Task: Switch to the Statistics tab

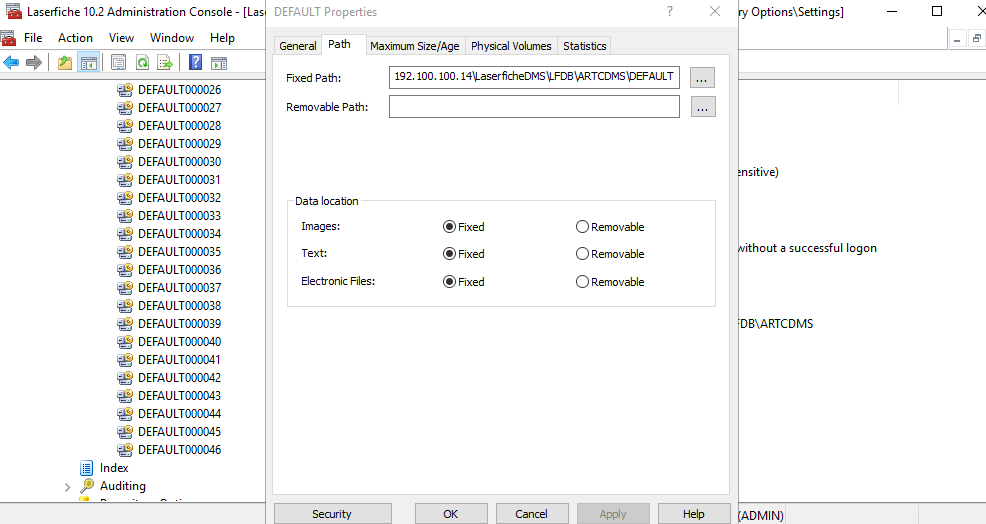Action: click(x=584, y=46)
